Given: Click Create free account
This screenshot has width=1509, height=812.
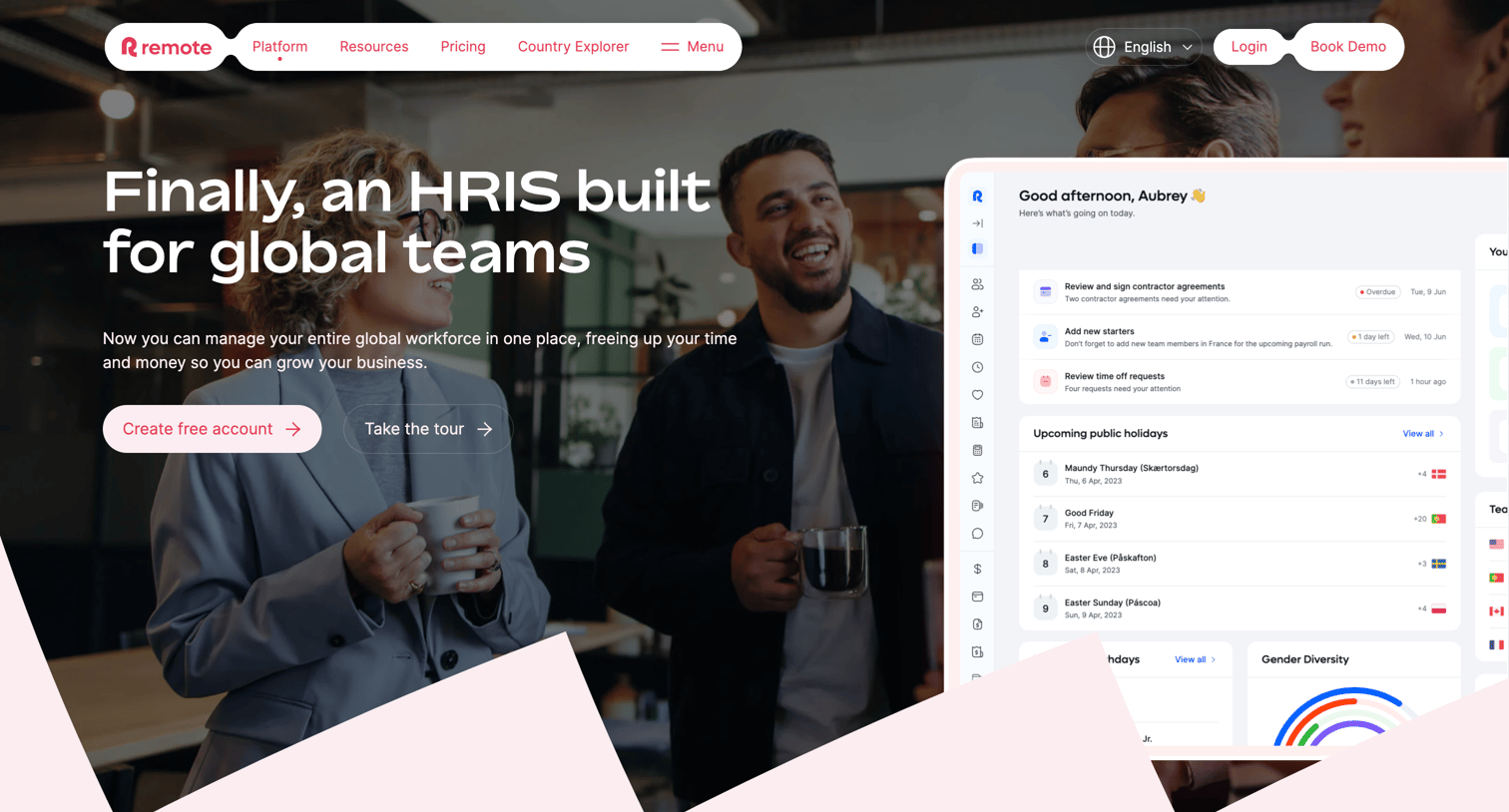Looking at the screenshot, I should (x=212, y=429).
